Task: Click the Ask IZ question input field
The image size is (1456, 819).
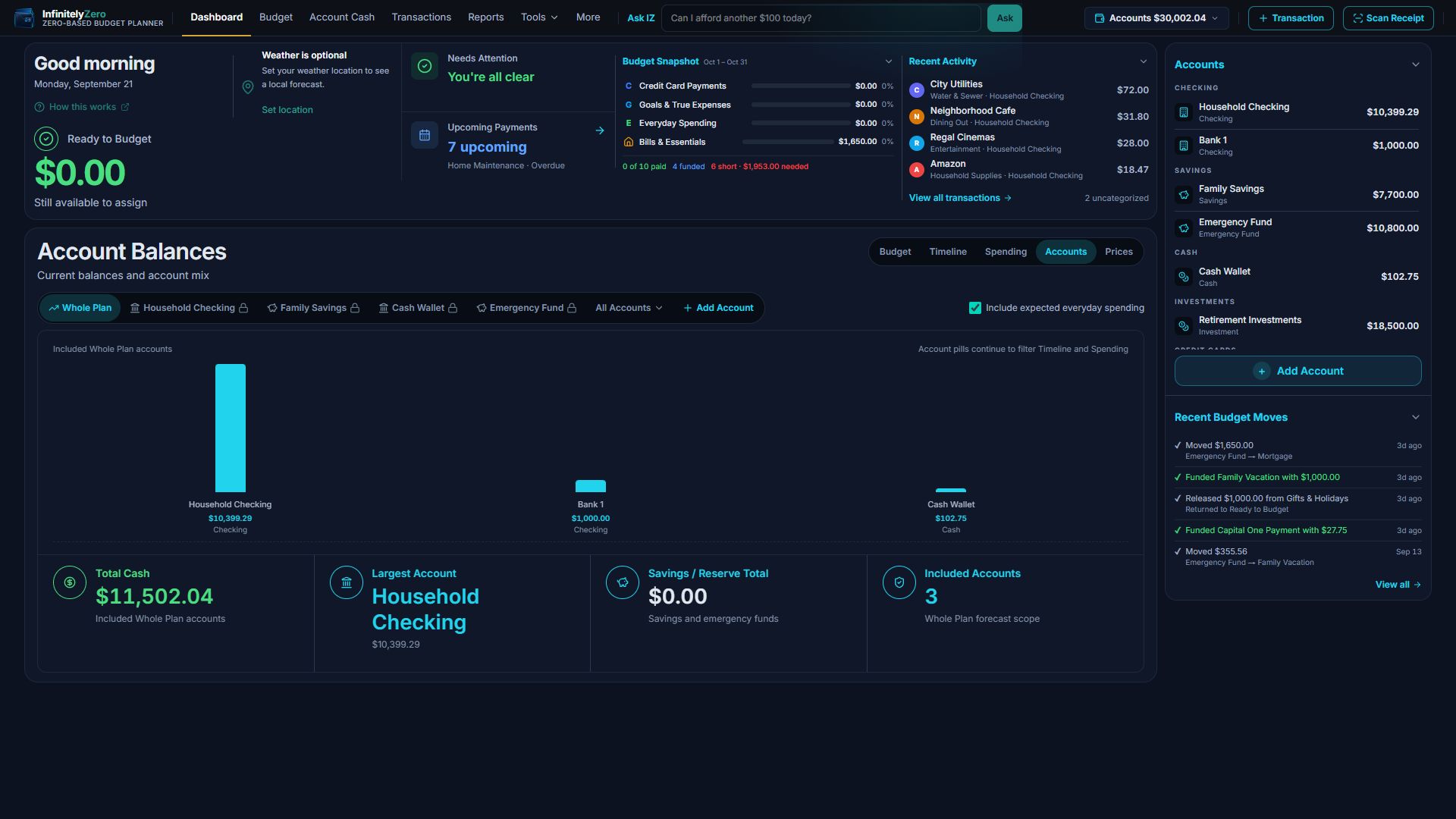Action: click(821, 18)
